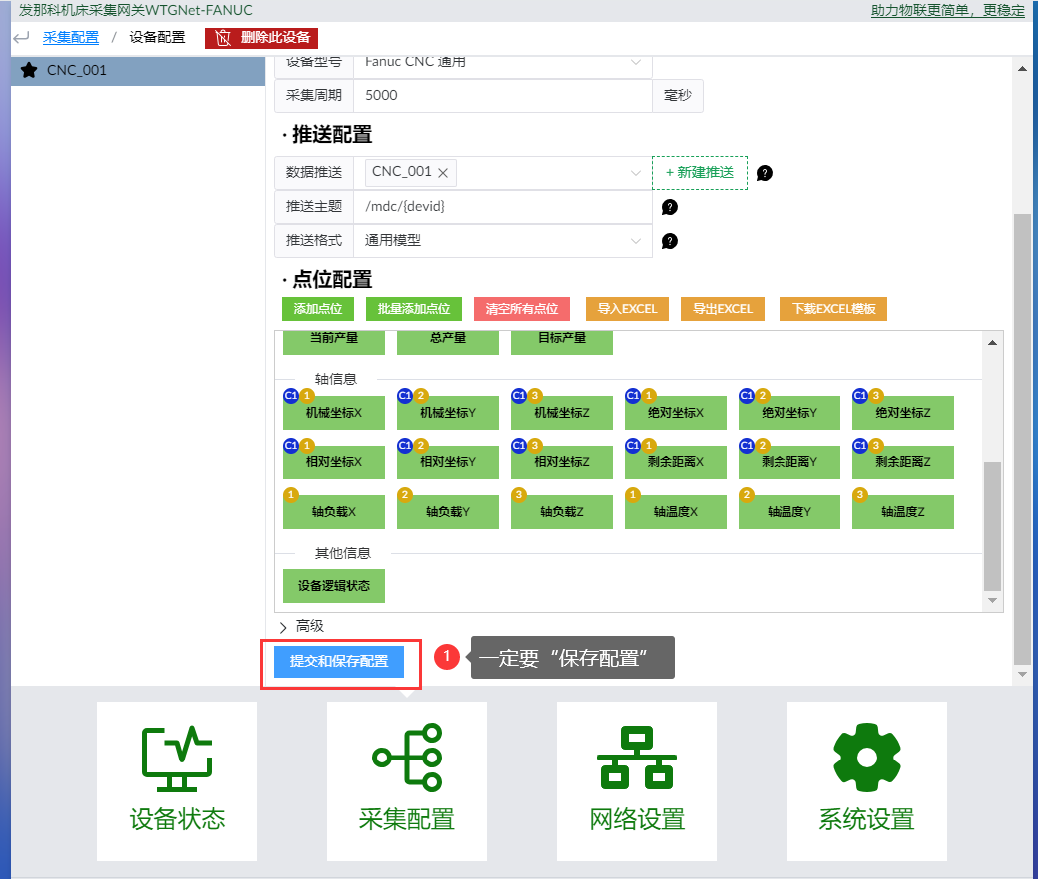Image resolution: width=1038 pixels, height=879 pixels.
Task: Select 机械坐标X point tile
Action: pyautogui.click(x=334, y=413)
